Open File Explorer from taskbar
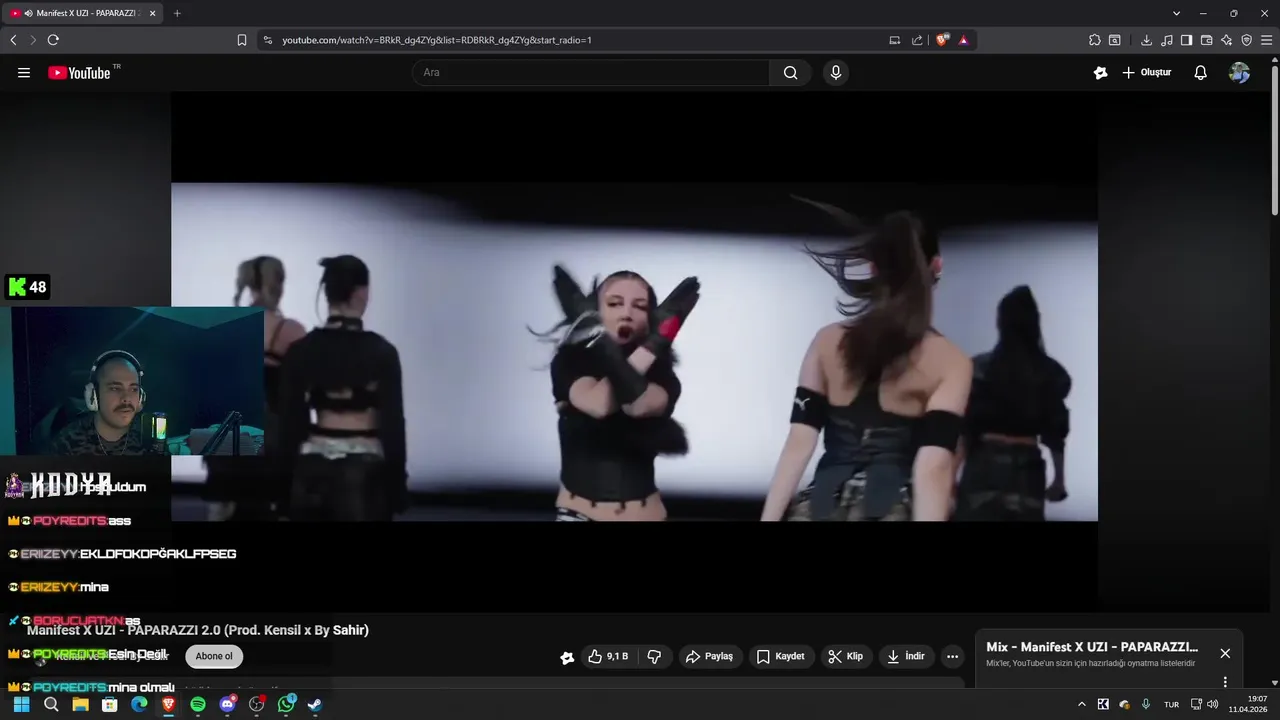 click(x=80, y=704)
